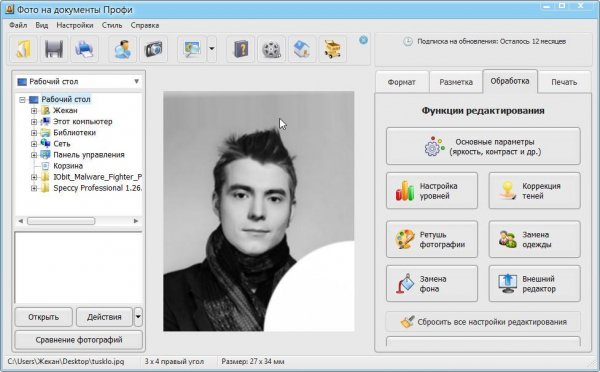This screenshot has height=372, width=600.
Task: Click the film reel video tutorial icon
Action: click(x=271, y=49)
